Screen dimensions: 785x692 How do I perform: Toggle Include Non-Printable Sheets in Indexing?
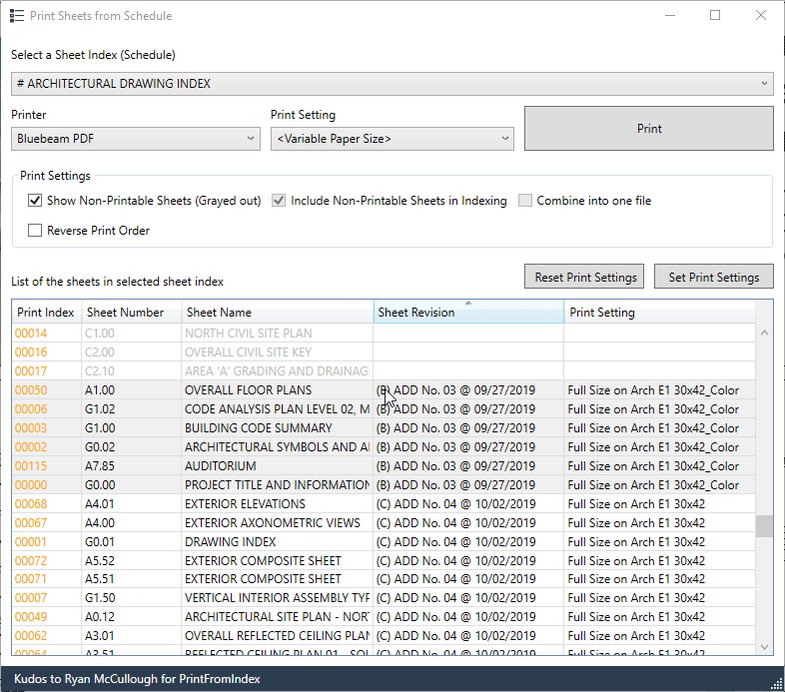(x=279, y=201)
